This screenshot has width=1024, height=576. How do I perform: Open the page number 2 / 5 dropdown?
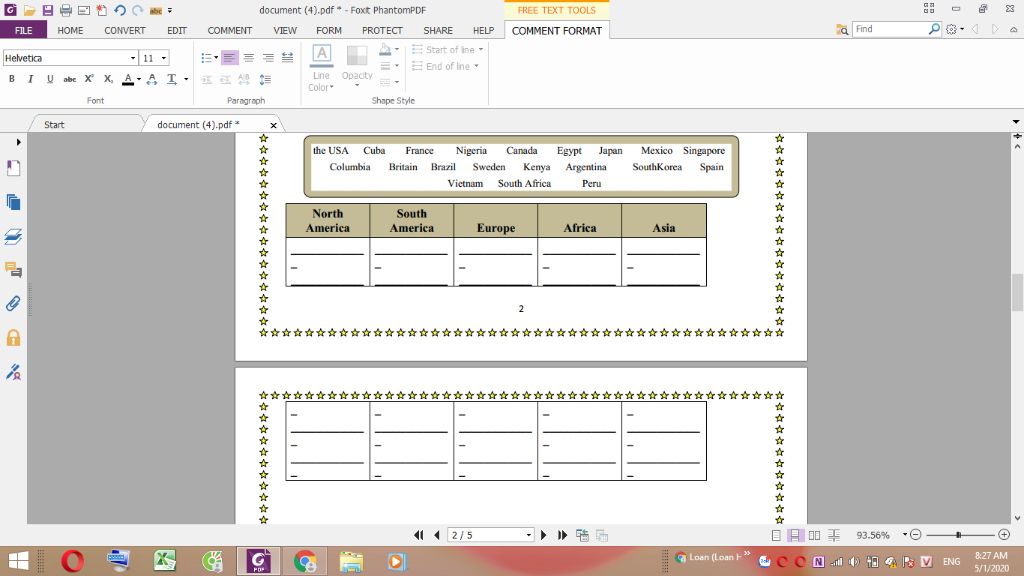(x=528, y=536)
